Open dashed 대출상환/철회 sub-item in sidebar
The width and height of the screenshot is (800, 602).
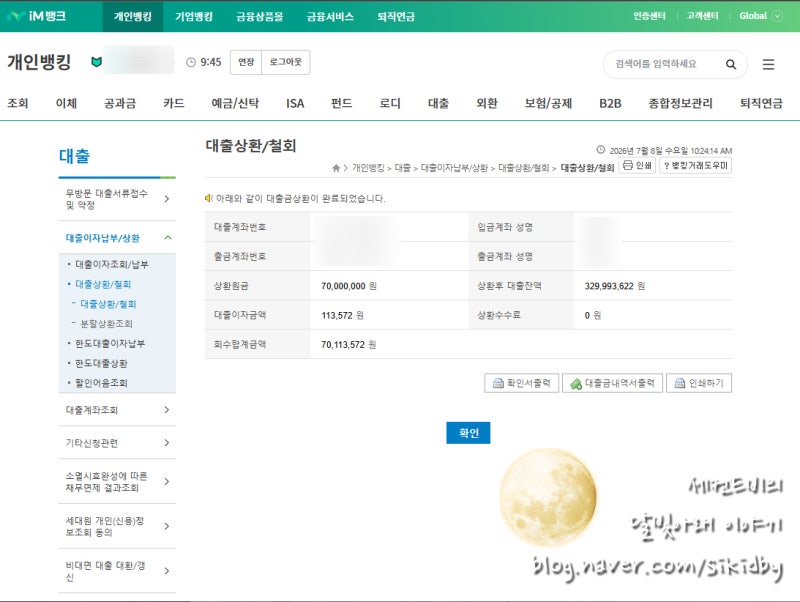pyautogui.click(x=108, y=304)
